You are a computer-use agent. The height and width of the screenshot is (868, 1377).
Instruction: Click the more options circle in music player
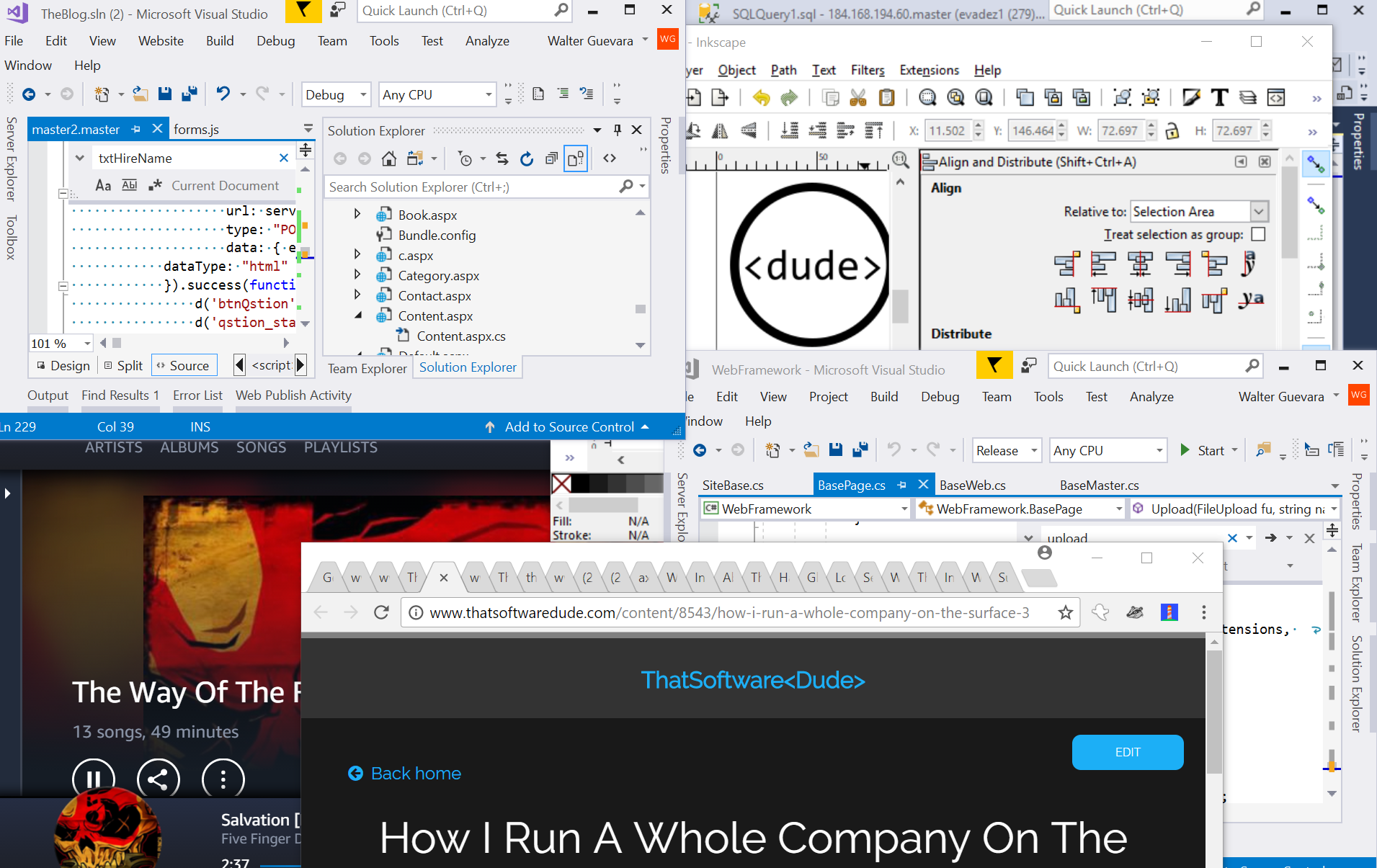point(223,779)
